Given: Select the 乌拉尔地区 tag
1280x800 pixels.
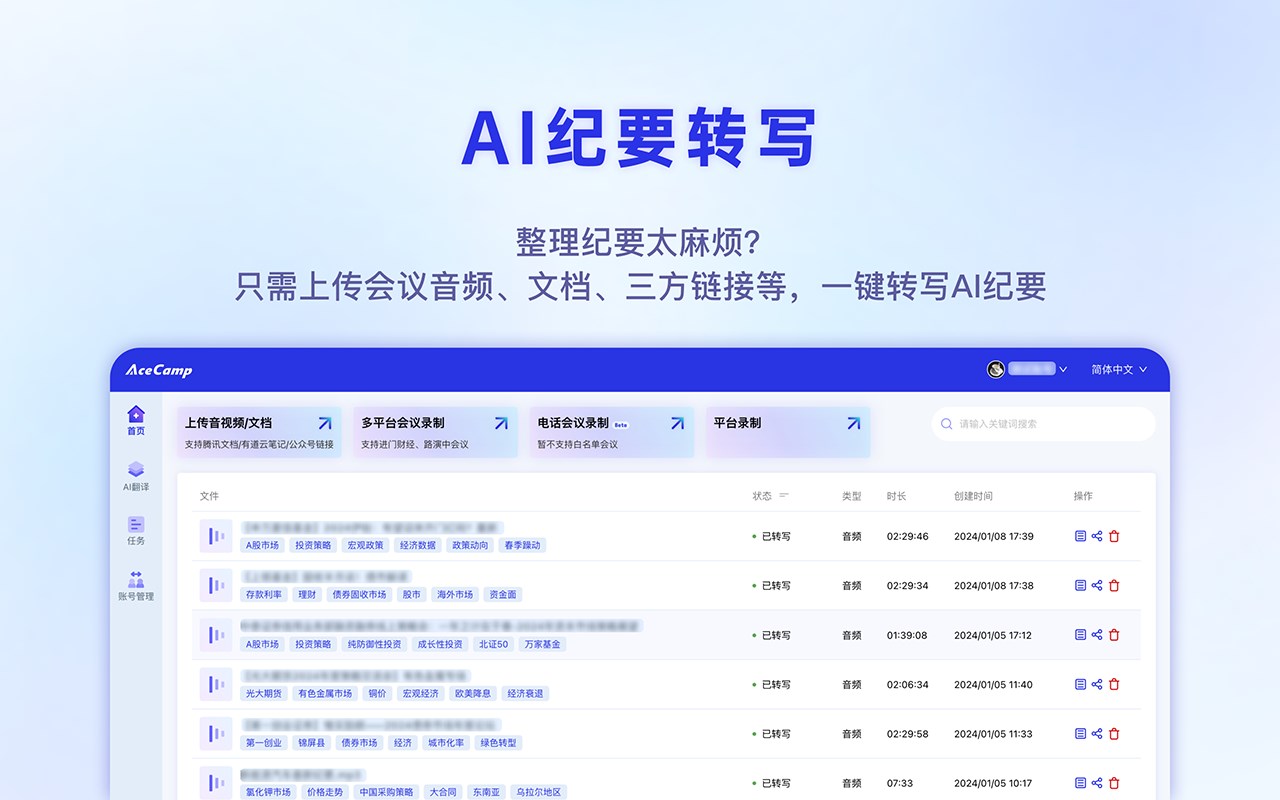Looking at the screenshot, I should [538, 792].
